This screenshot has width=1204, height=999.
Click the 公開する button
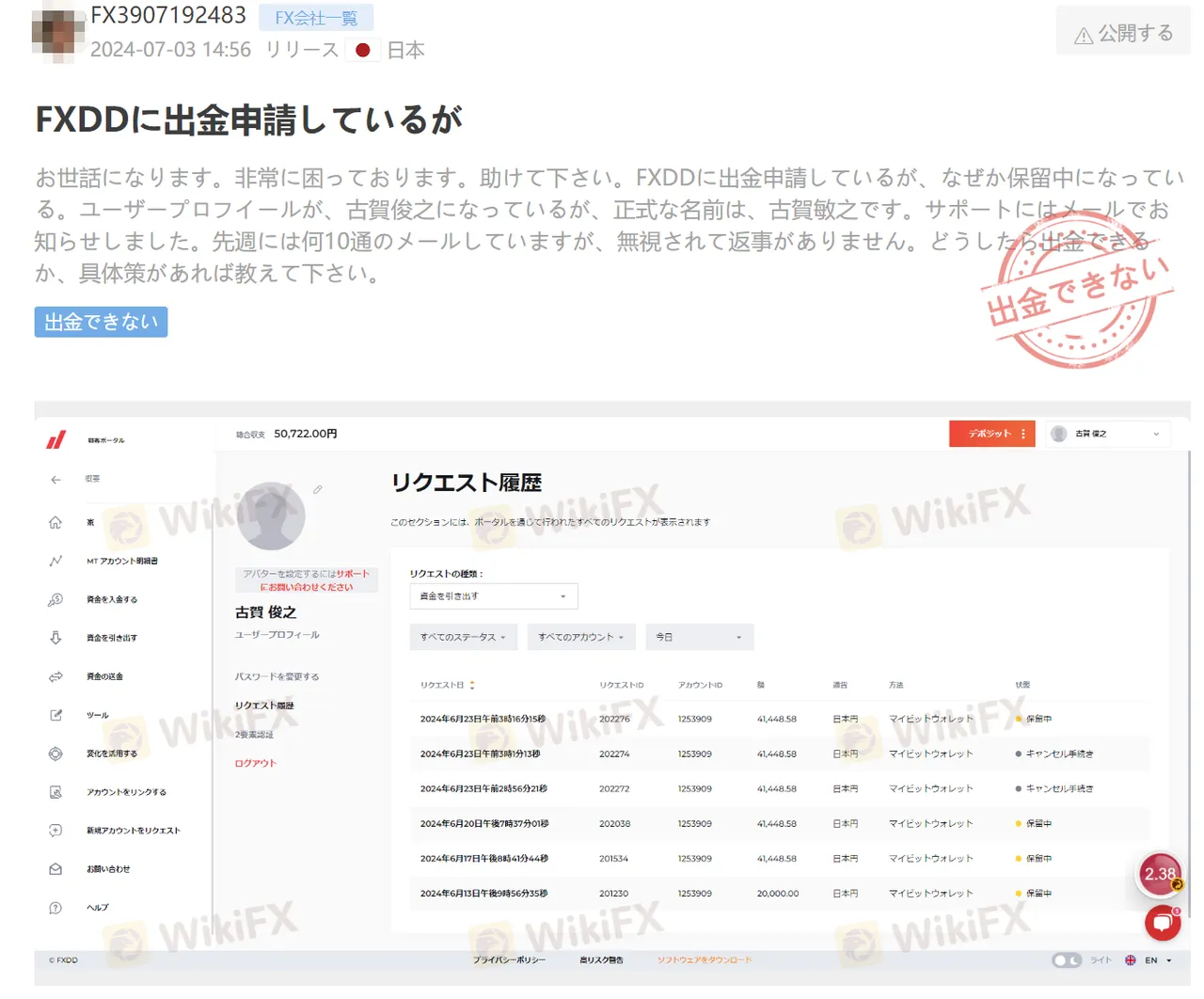[x=1123, y=34]
